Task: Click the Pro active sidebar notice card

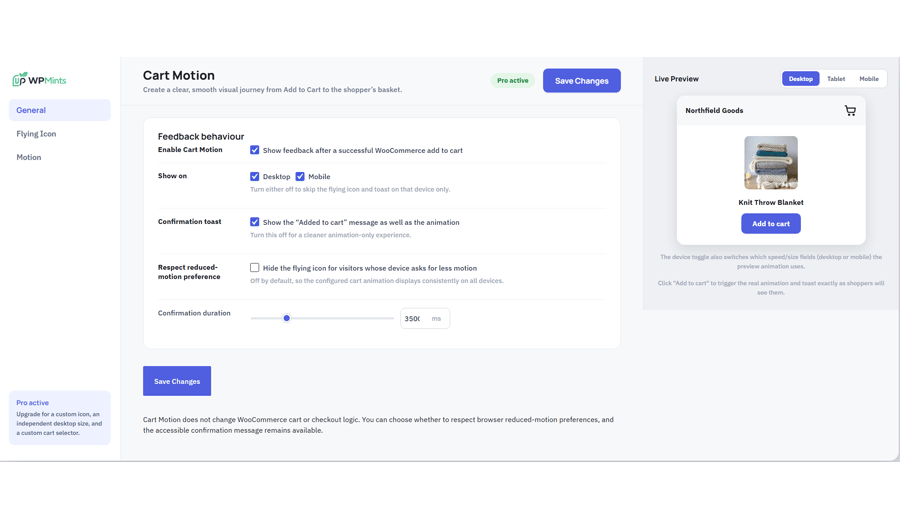Action: point(60,418)
